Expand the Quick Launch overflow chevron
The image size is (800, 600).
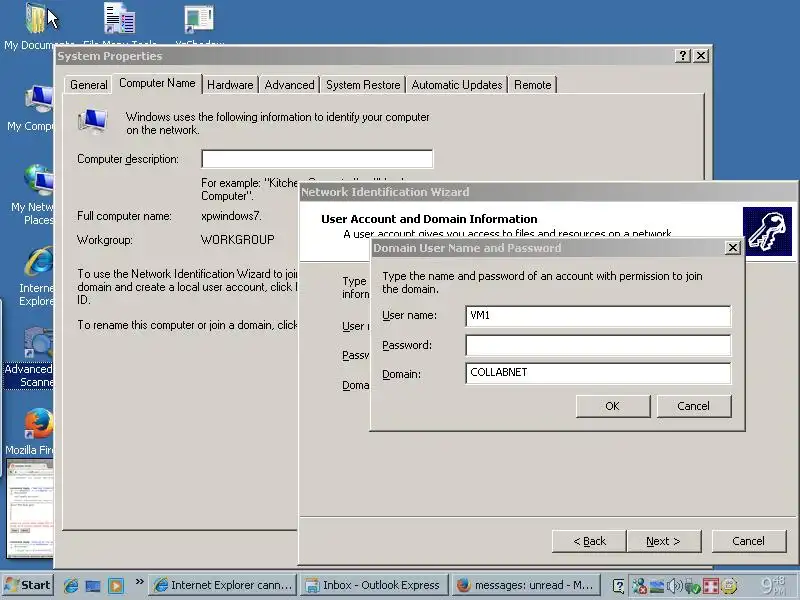(139, 581)
